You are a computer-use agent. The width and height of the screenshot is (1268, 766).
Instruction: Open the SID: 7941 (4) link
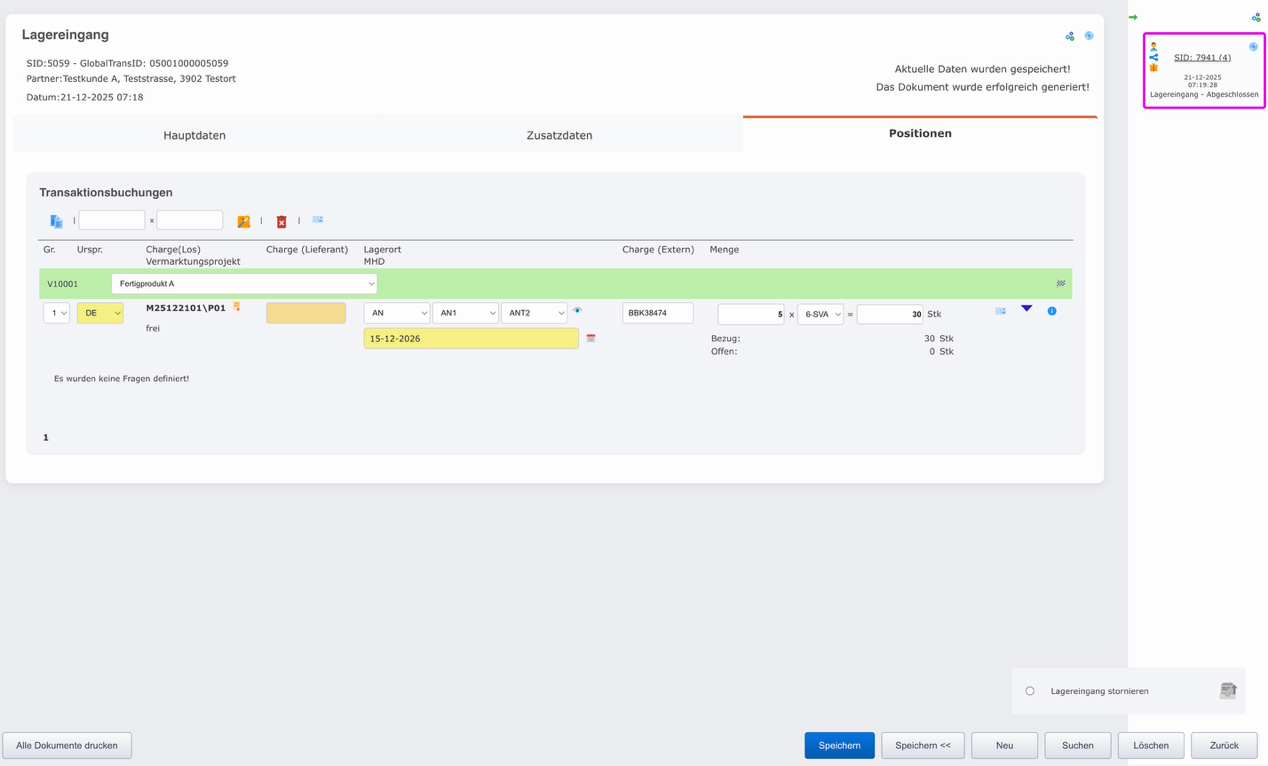tap(1202, 57)
